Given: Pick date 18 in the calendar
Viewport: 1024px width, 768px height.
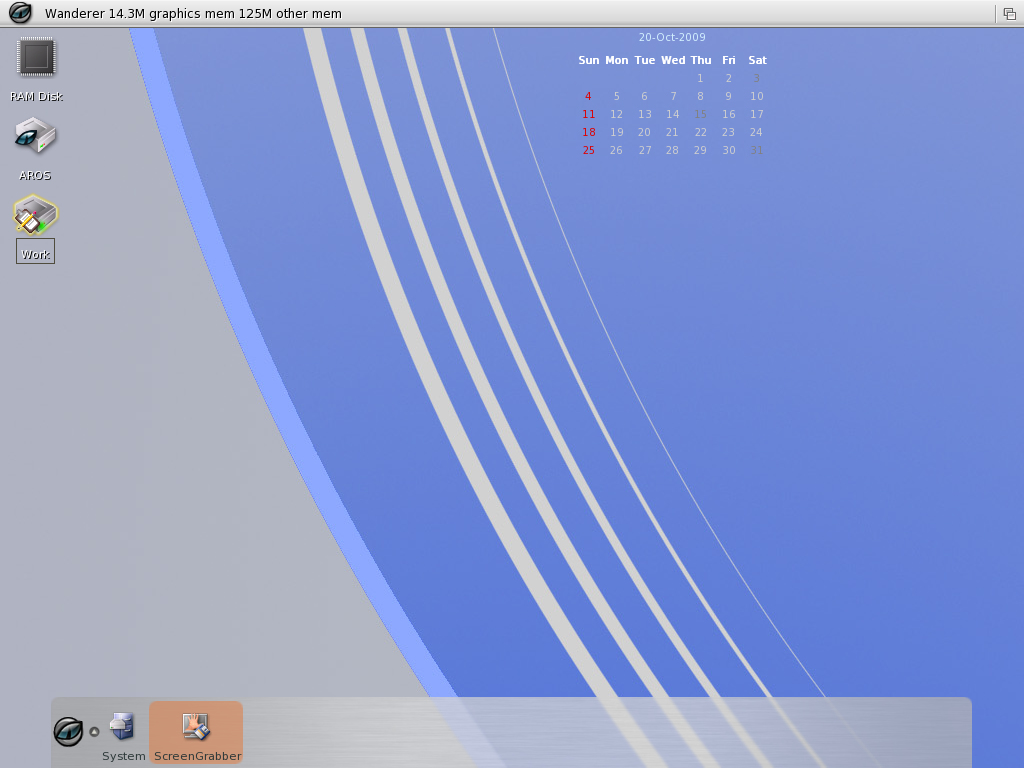Looking at the screenshot, I should [x=588, y=133].
